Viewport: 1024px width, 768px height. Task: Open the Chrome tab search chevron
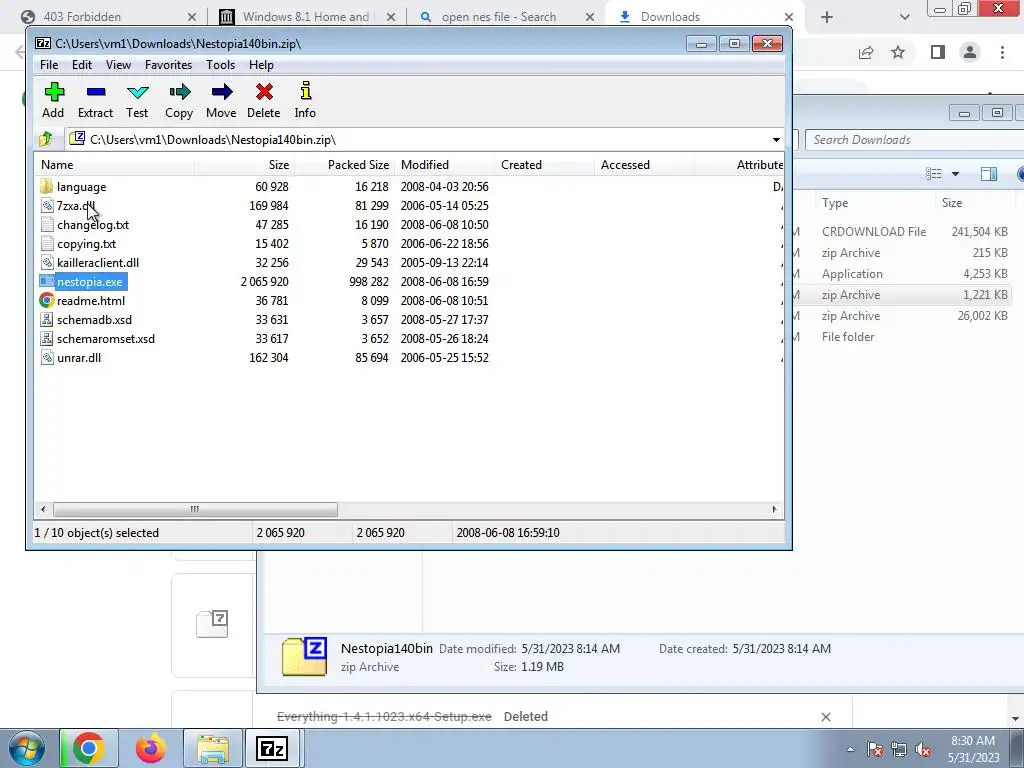pos(904,17)
